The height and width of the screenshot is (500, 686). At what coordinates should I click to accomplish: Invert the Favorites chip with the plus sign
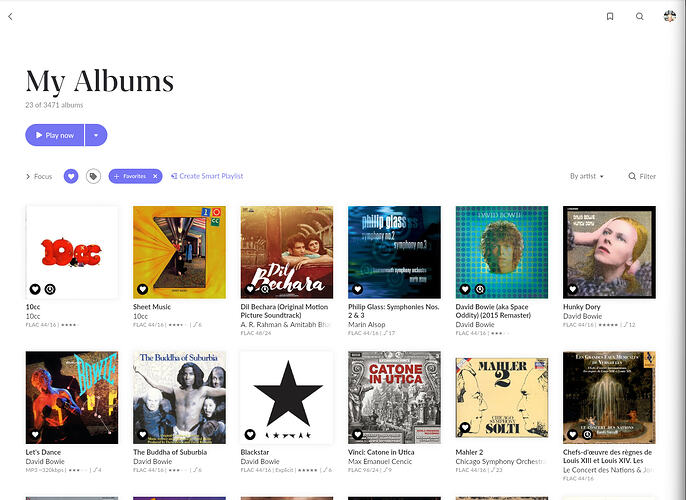[116, 176]
